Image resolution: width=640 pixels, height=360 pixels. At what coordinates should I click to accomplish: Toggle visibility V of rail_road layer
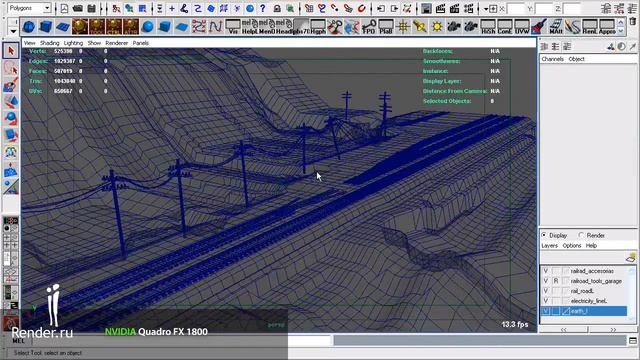(546, 291)
